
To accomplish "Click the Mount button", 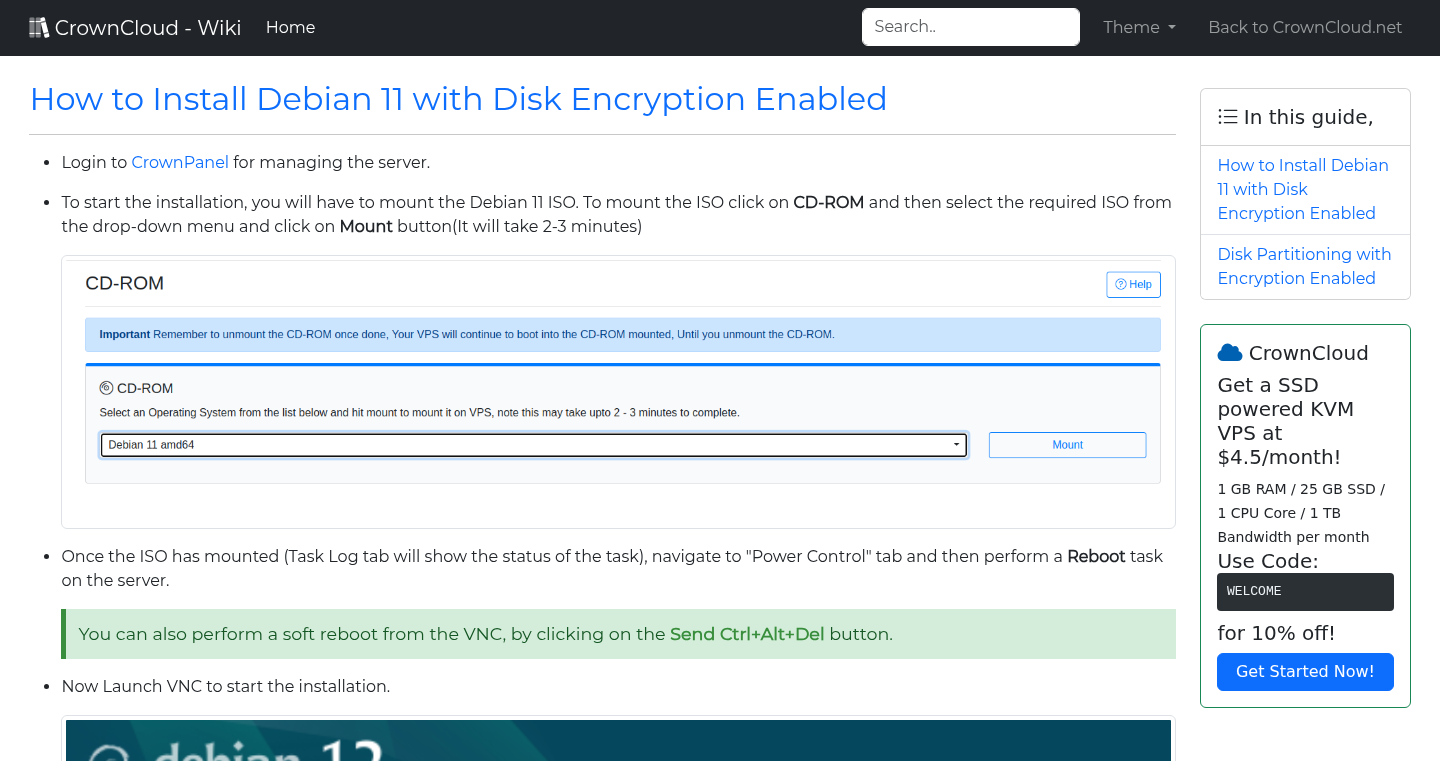I will tap(1067, 444).
